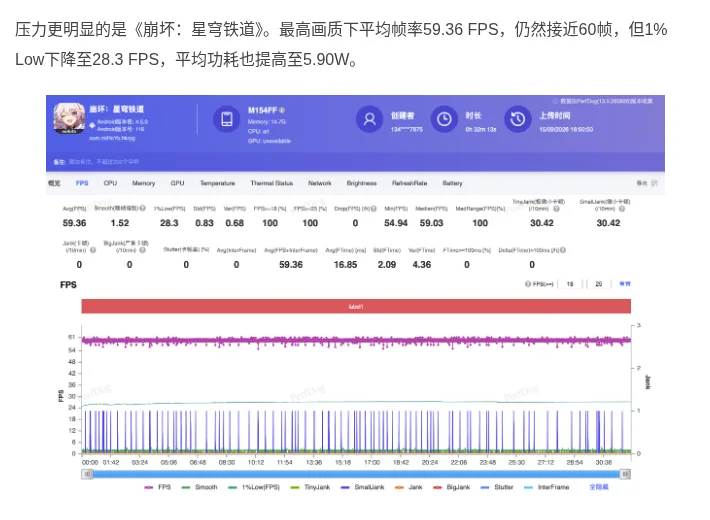This screenshot has width=710, height=520.
Task: Click the blue time range slider bar
Action: (x=356, y=474)
